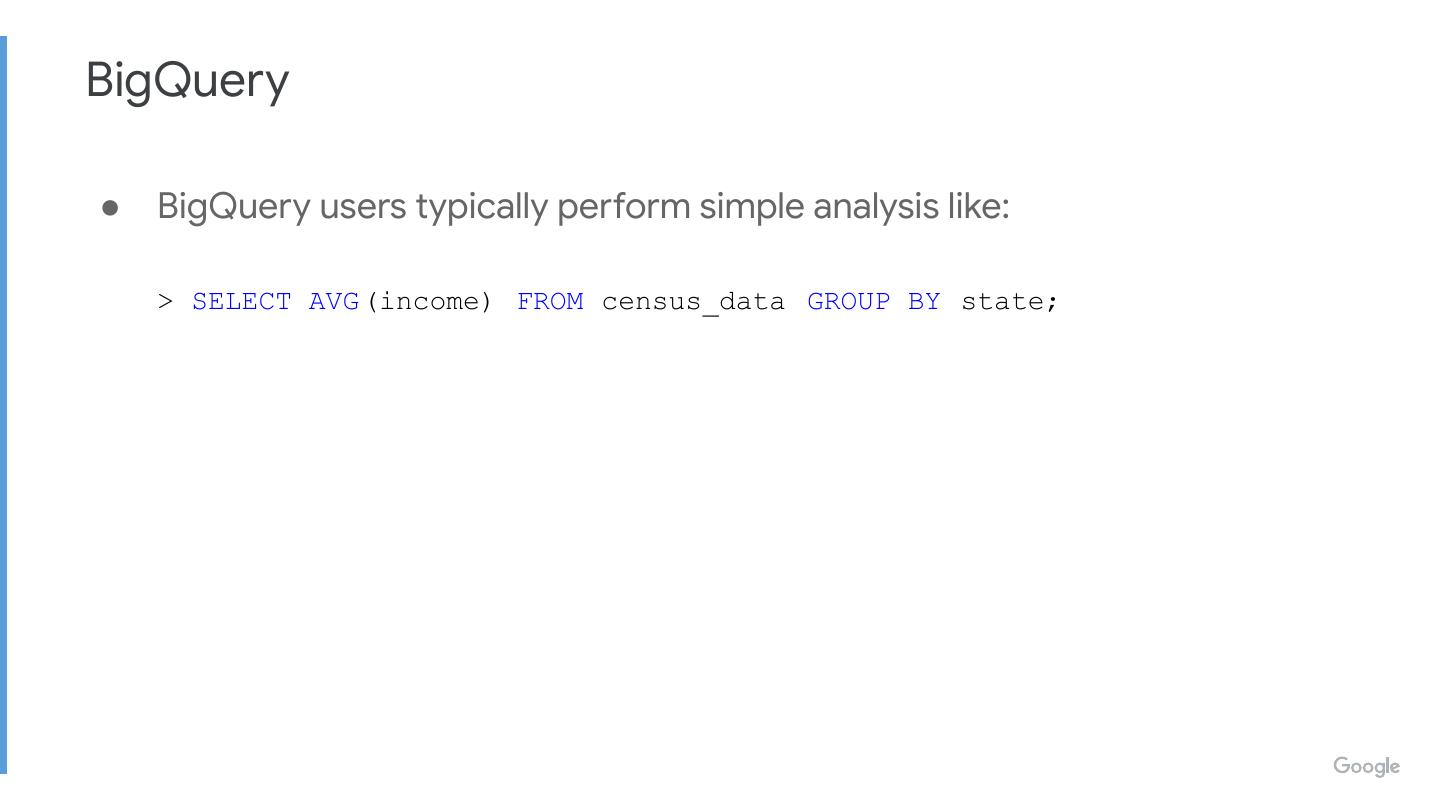Click the word "like:" ending the bullet
Image resolution: width=1440 pixels, height=810 pixels.
(x=979, y=207)
